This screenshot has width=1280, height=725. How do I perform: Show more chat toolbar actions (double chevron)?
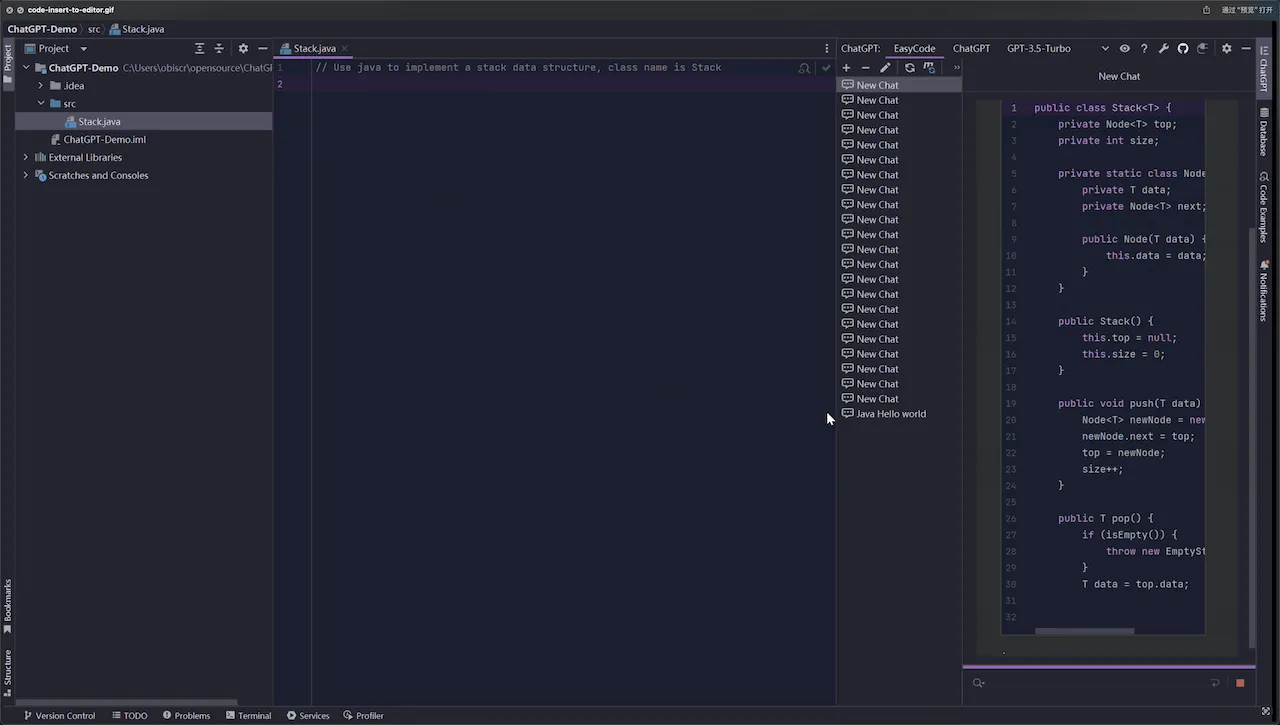point(956,68)
